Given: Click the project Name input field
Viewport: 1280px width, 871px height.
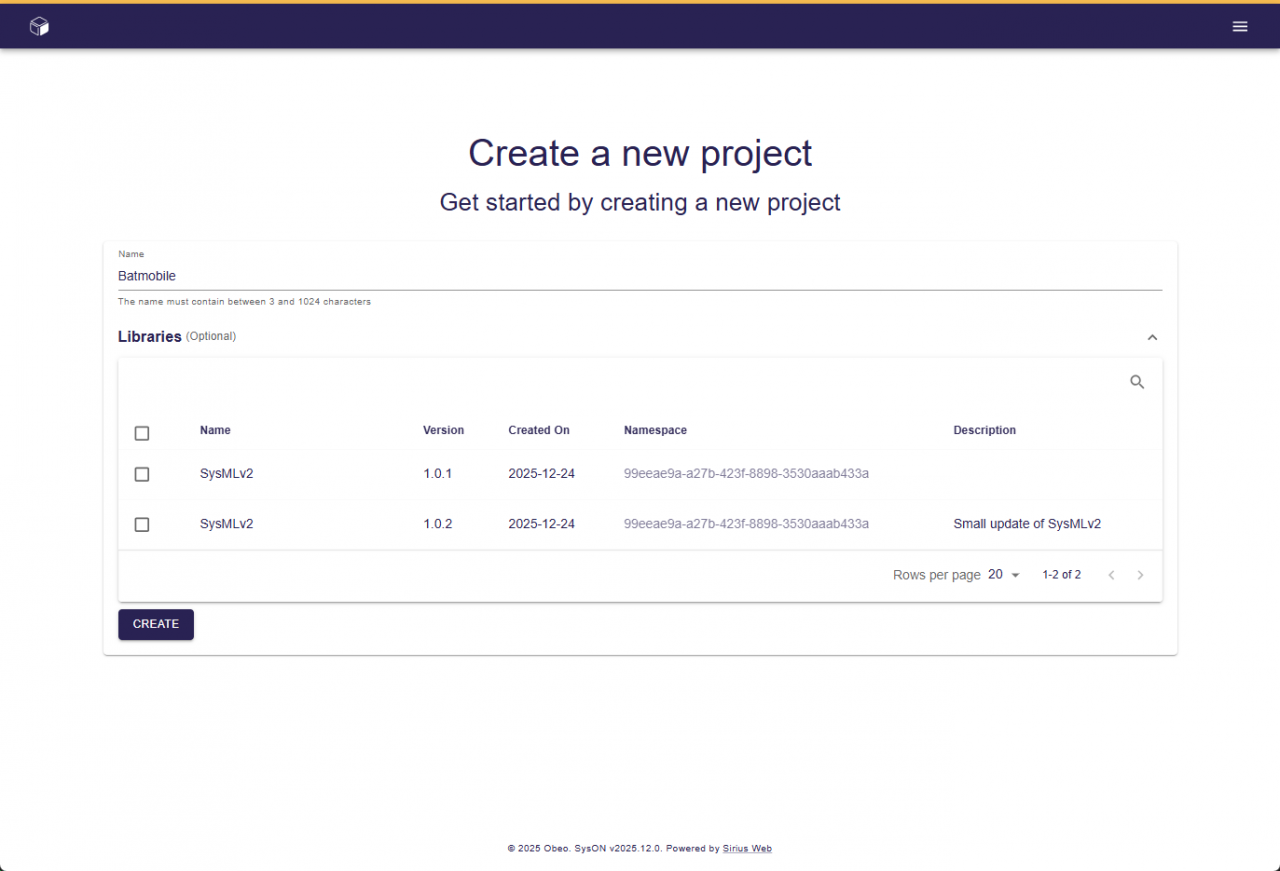Looking at the screenshot, I should click(x=640, y=276).
